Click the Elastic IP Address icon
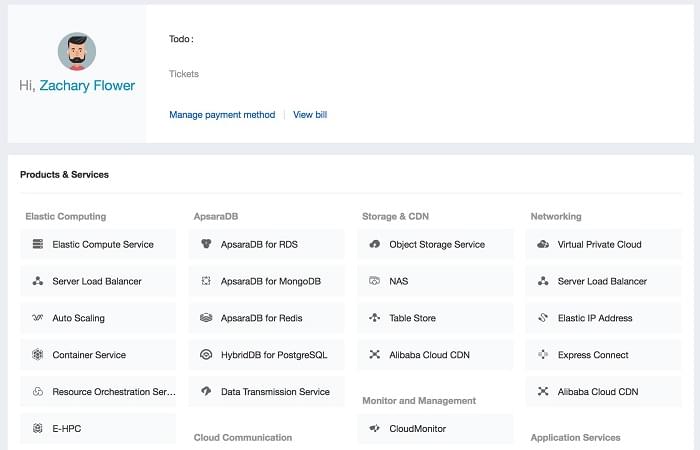Image resolution: width=700 pixels, height=450 pixels. pyautogui.click(x=543, y=317)
